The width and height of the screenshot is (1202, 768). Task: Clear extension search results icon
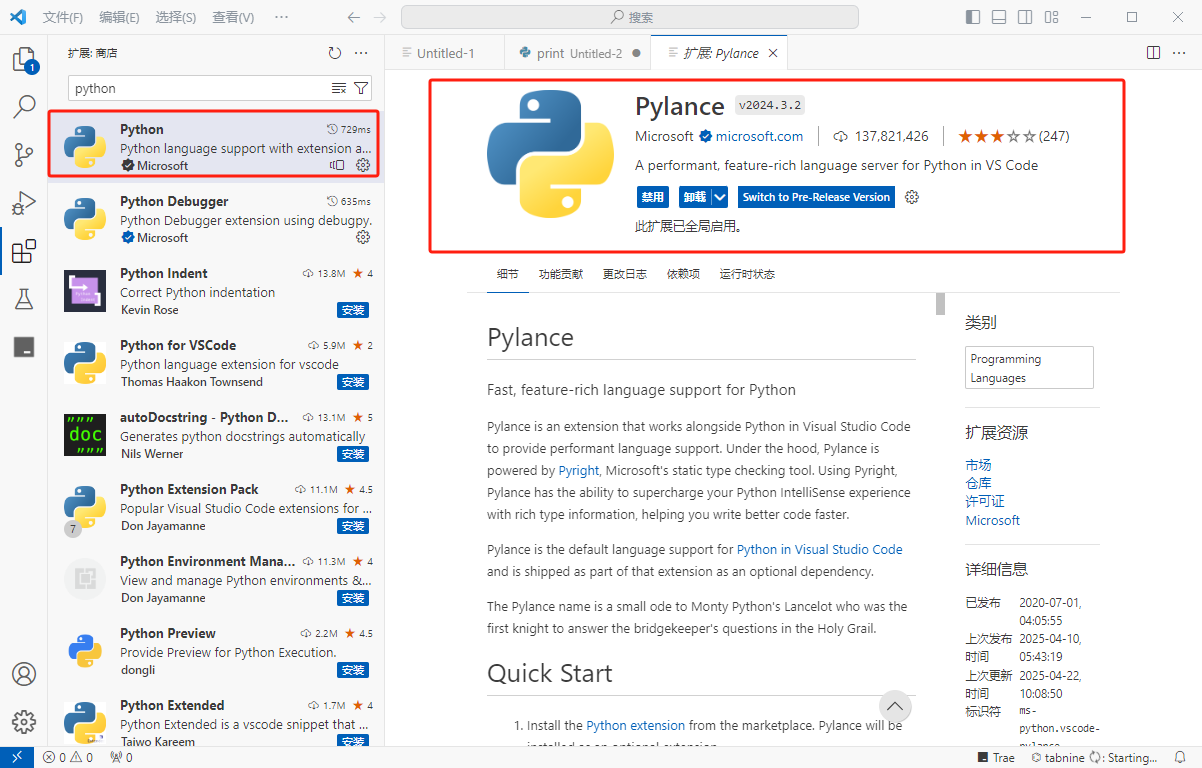339,88
